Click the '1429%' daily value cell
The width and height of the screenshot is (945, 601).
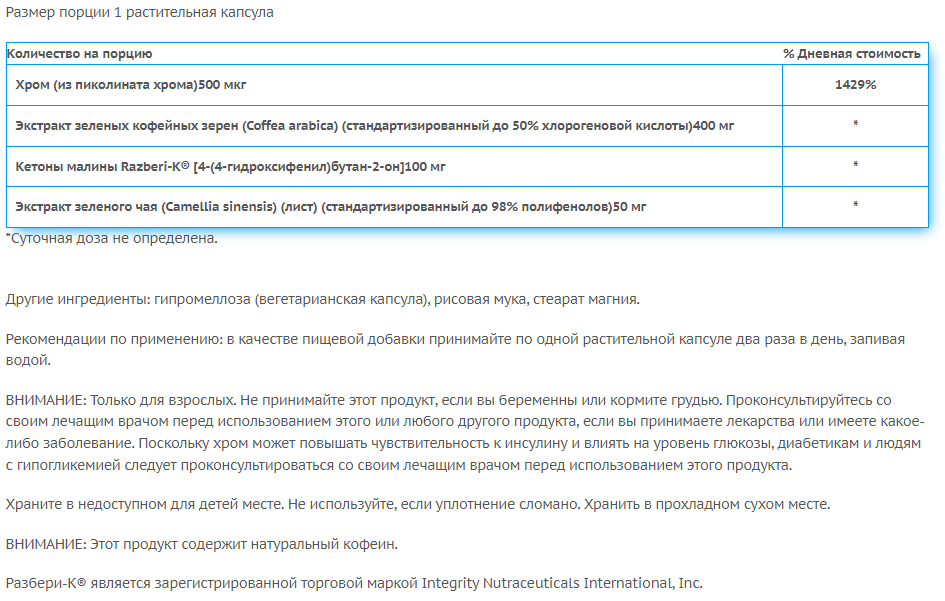coord(855,85)
